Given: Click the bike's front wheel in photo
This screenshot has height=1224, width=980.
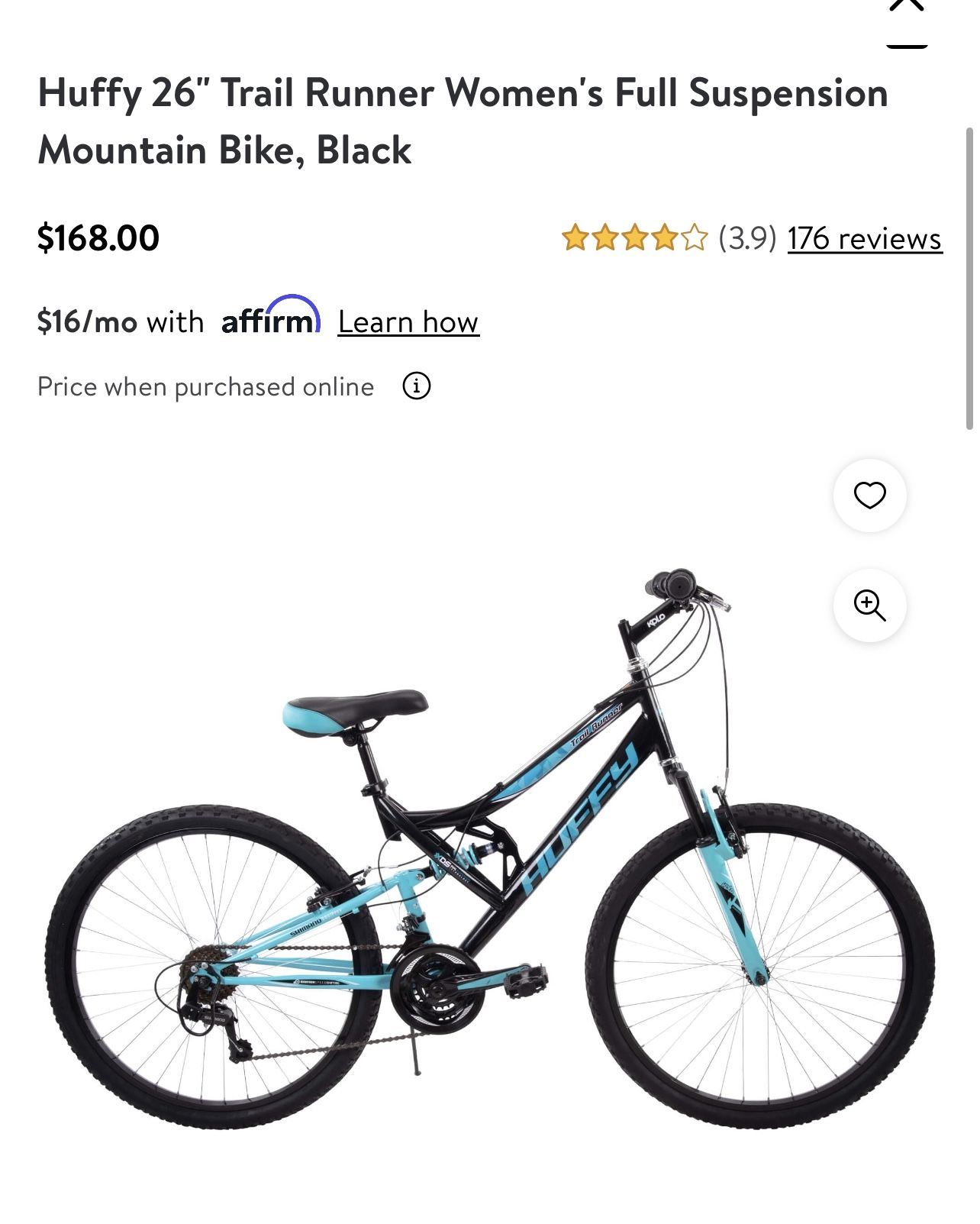Looking at the screenshot, I should [x=760, y=966].
